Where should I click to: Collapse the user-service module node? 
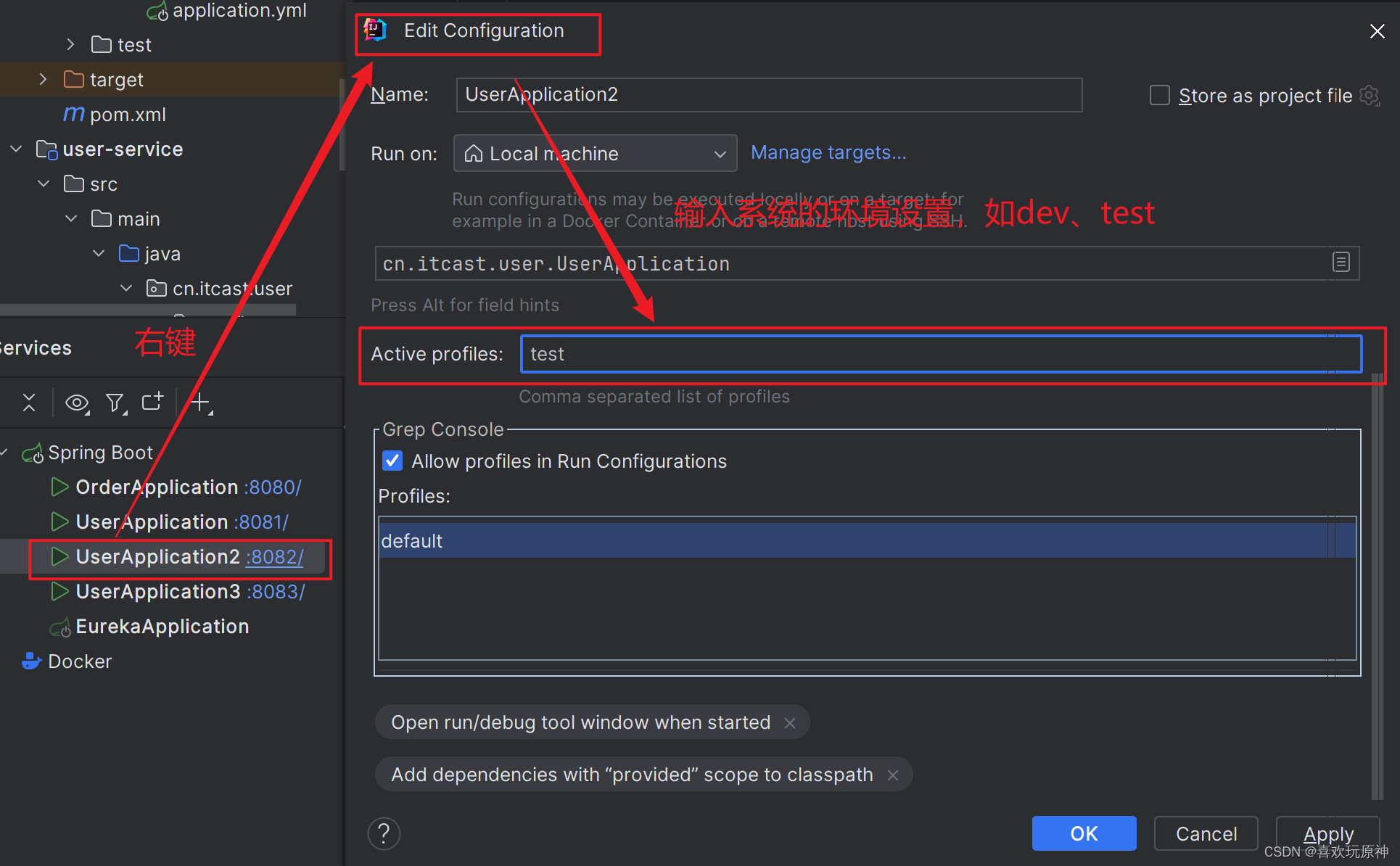(x=16, y=149)
